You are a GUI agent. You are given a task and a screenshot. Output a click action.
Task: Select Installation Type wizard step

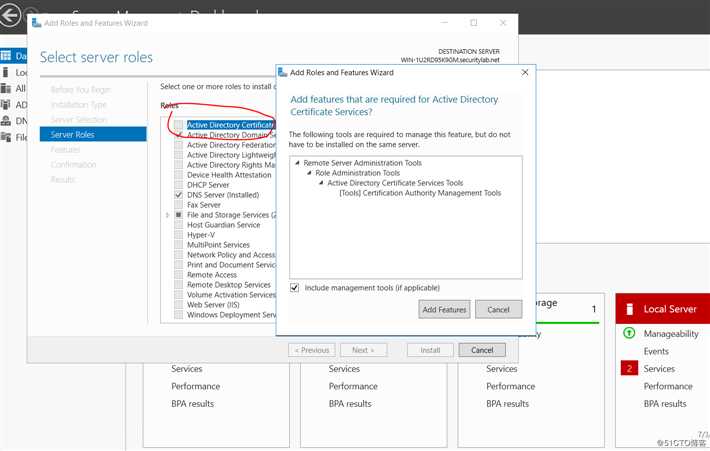pos(78,105)
